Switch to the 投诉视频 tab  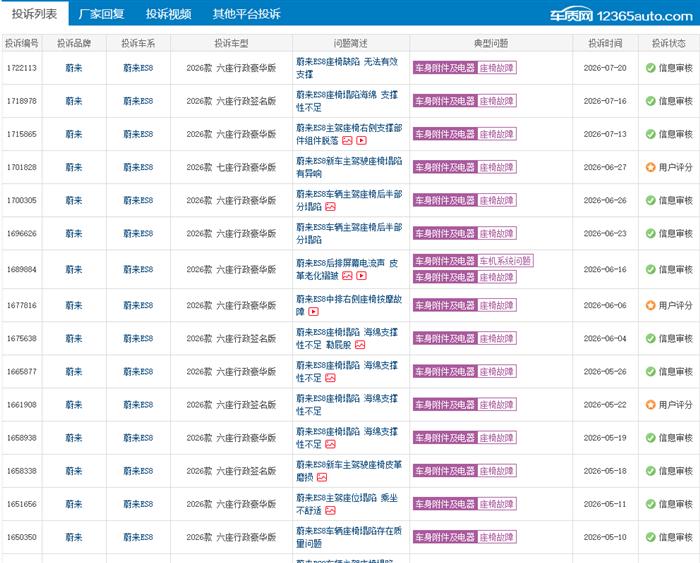(169, 14)
